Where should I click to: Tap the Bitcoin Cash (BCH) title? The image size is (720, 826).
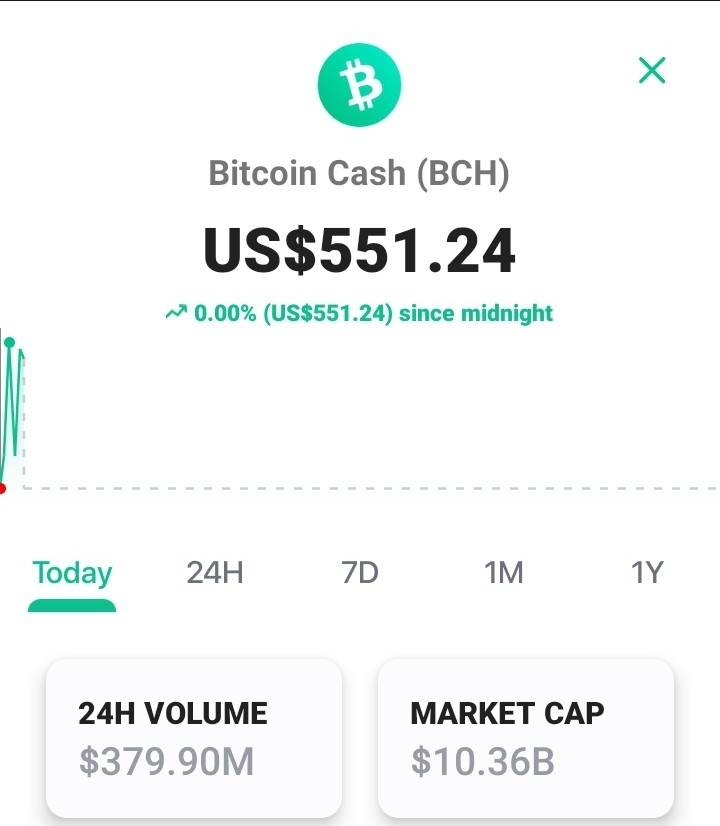pyautogui.click(x=359, y=173)
